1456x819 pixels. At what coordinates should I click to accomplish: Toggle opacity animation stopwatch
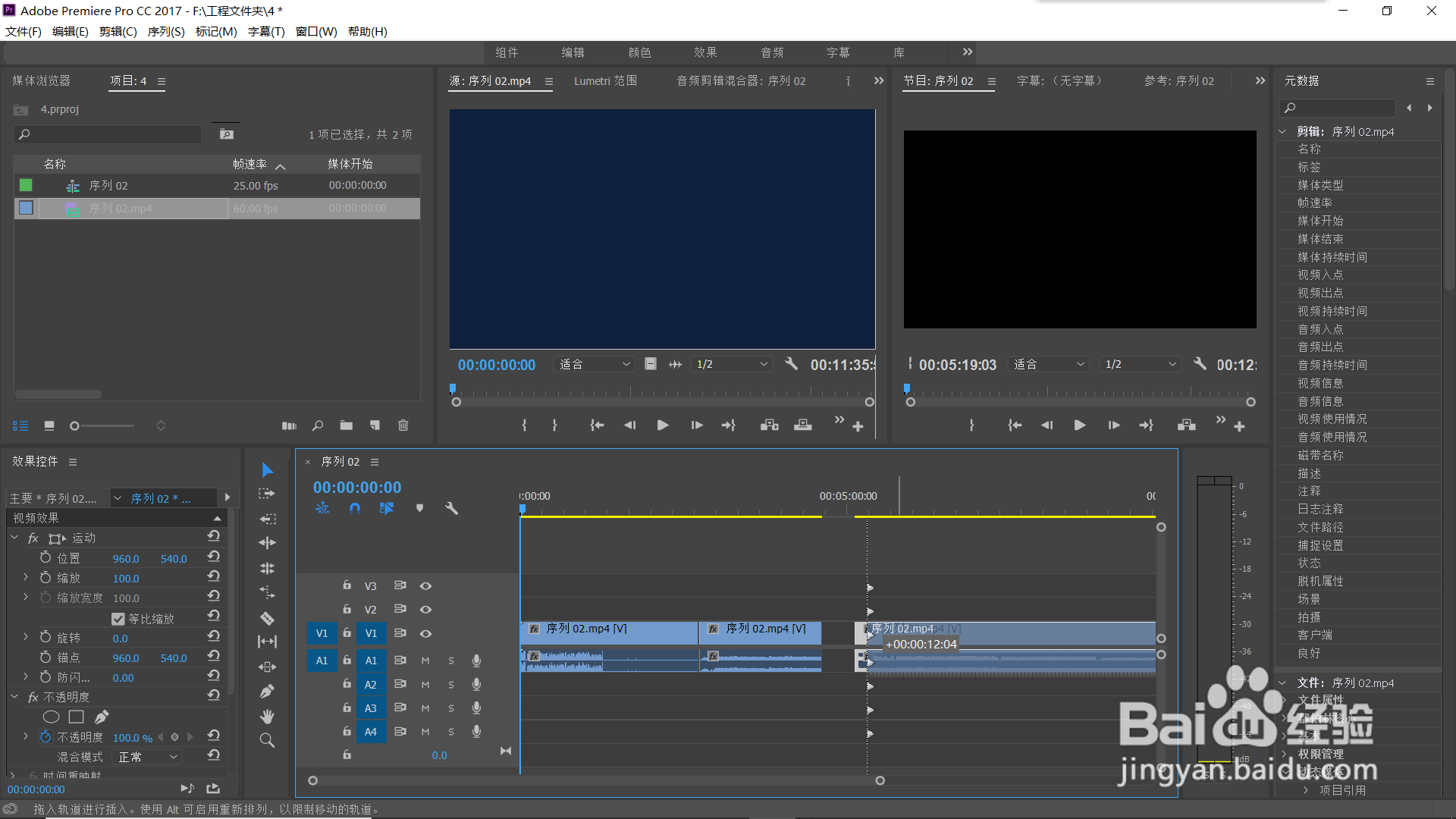click(45, 737)
